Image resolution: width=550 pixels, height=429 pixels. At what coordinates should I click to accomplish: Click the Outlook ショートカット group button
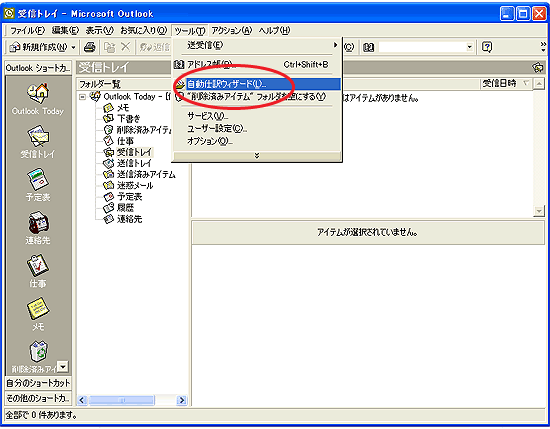coord(38,68)
